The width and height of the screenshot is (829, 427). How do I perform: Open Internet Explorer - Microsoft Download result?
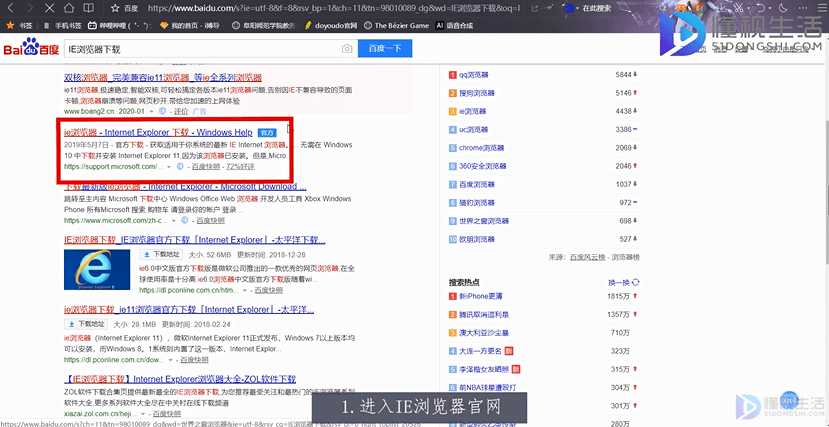pos(185,187)
